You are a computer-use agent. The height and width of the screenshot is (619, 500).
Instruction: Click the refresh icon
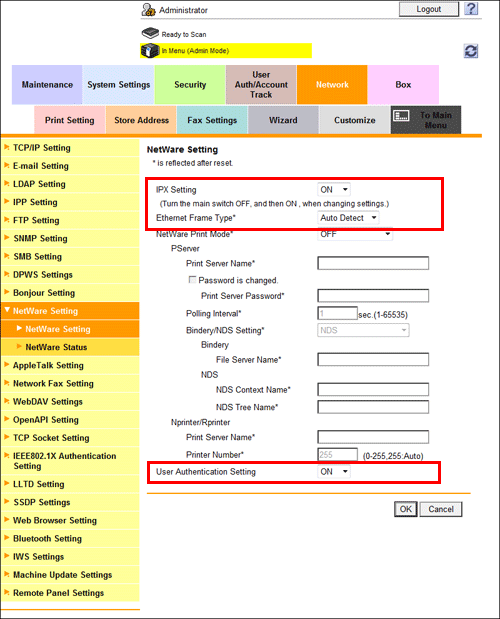pyautogui.click(x=471, y=51)
